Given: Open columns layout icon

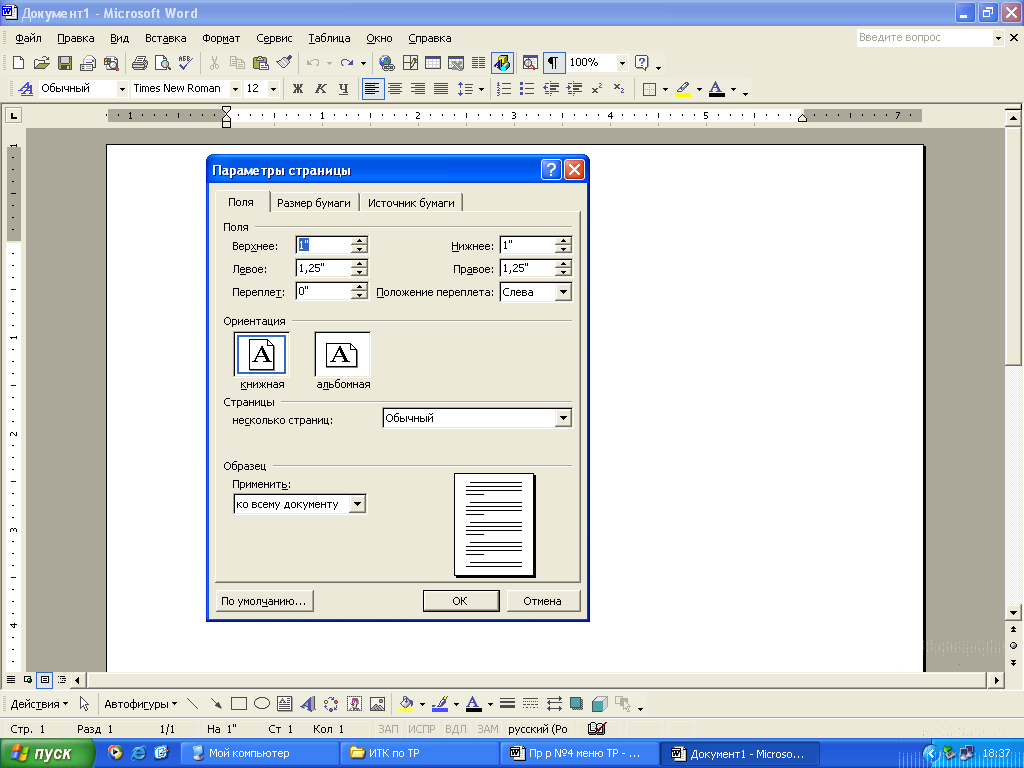Looking at the screenshot, I should [479, 63].
